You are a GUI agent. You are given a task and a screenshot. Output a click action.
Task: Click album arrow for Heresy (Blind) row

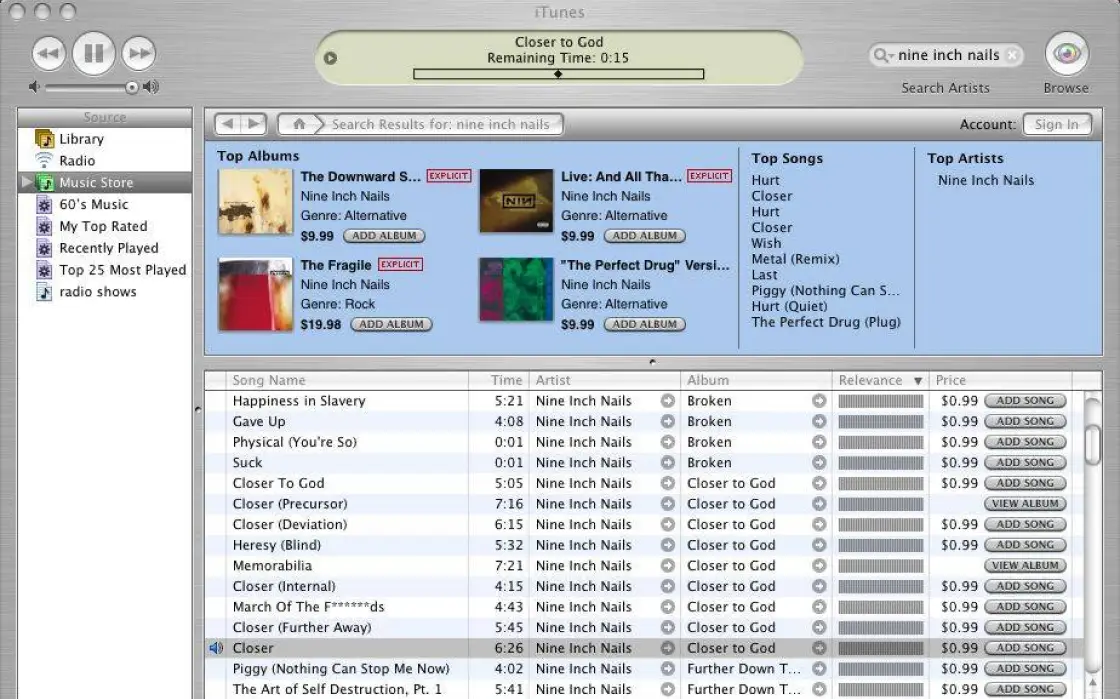tap(819, 545)
